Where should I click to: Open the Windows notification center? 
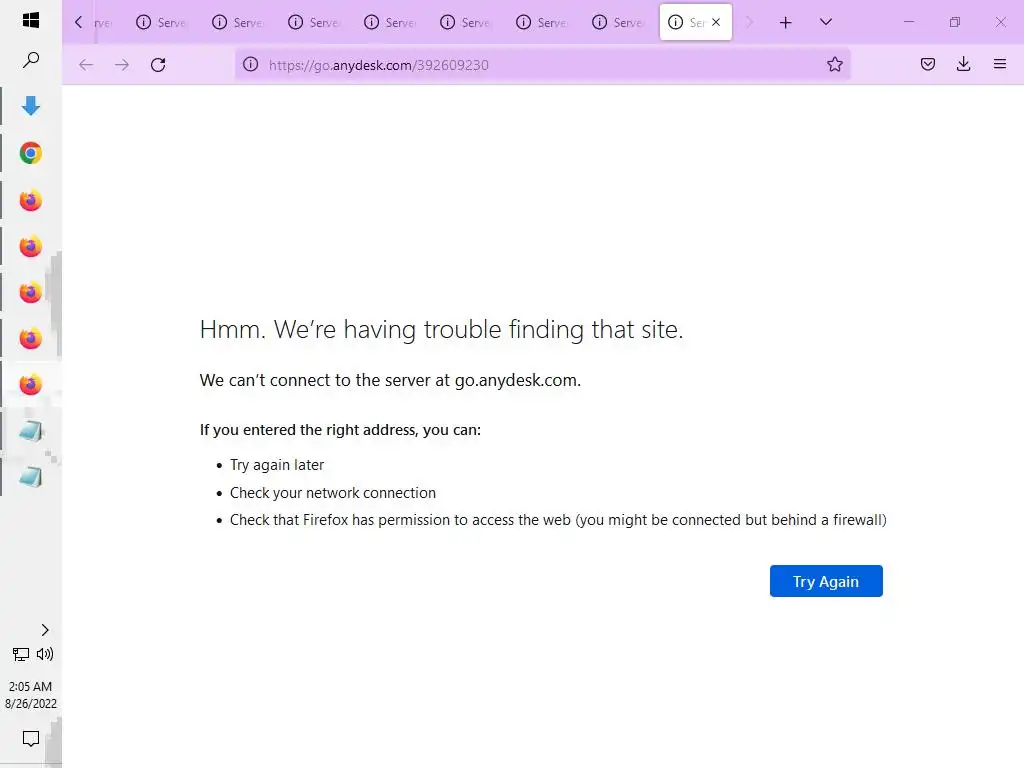(x=31, y=739)
